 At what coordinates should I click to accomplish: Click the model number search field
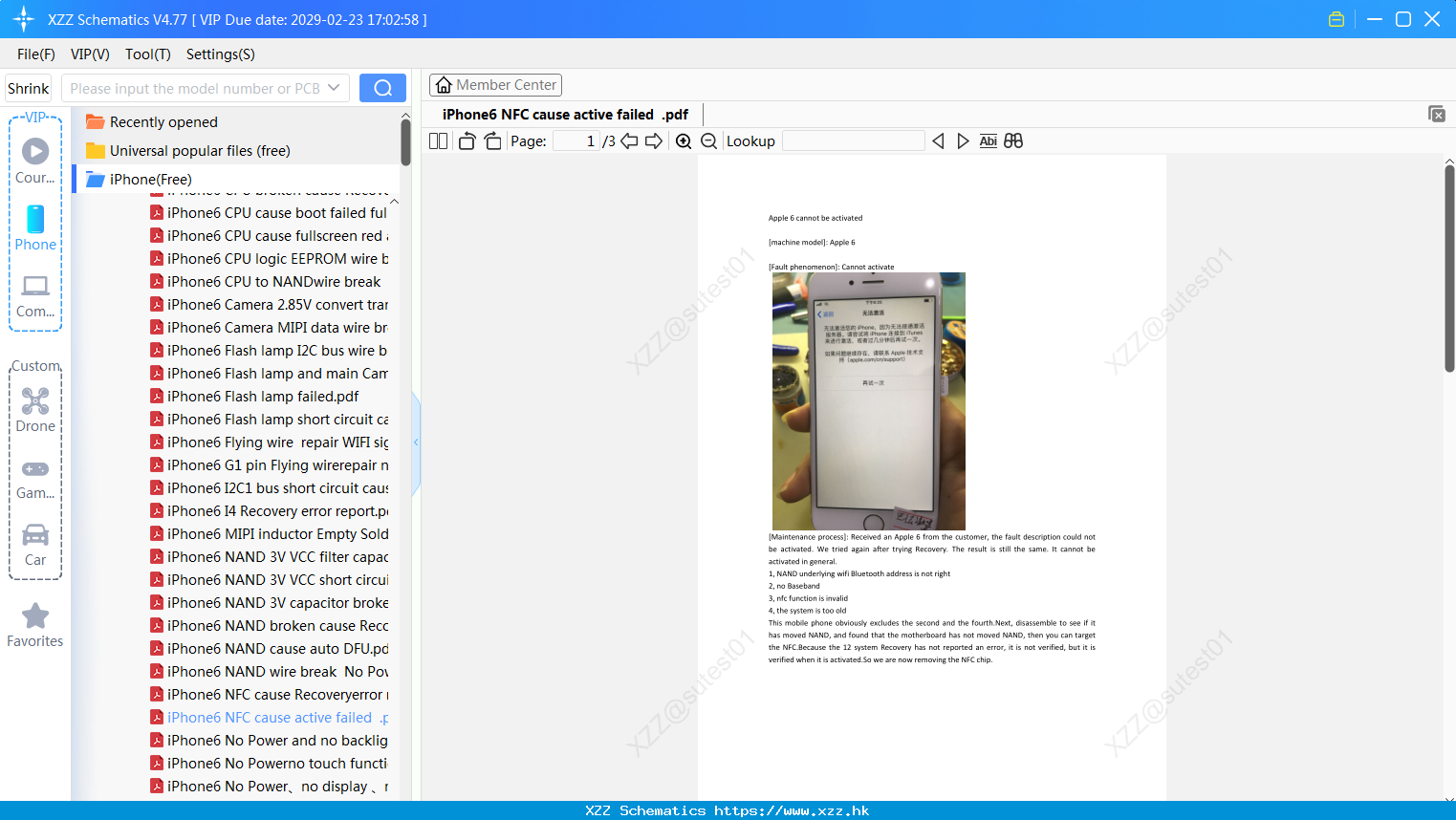pos(194,88)
